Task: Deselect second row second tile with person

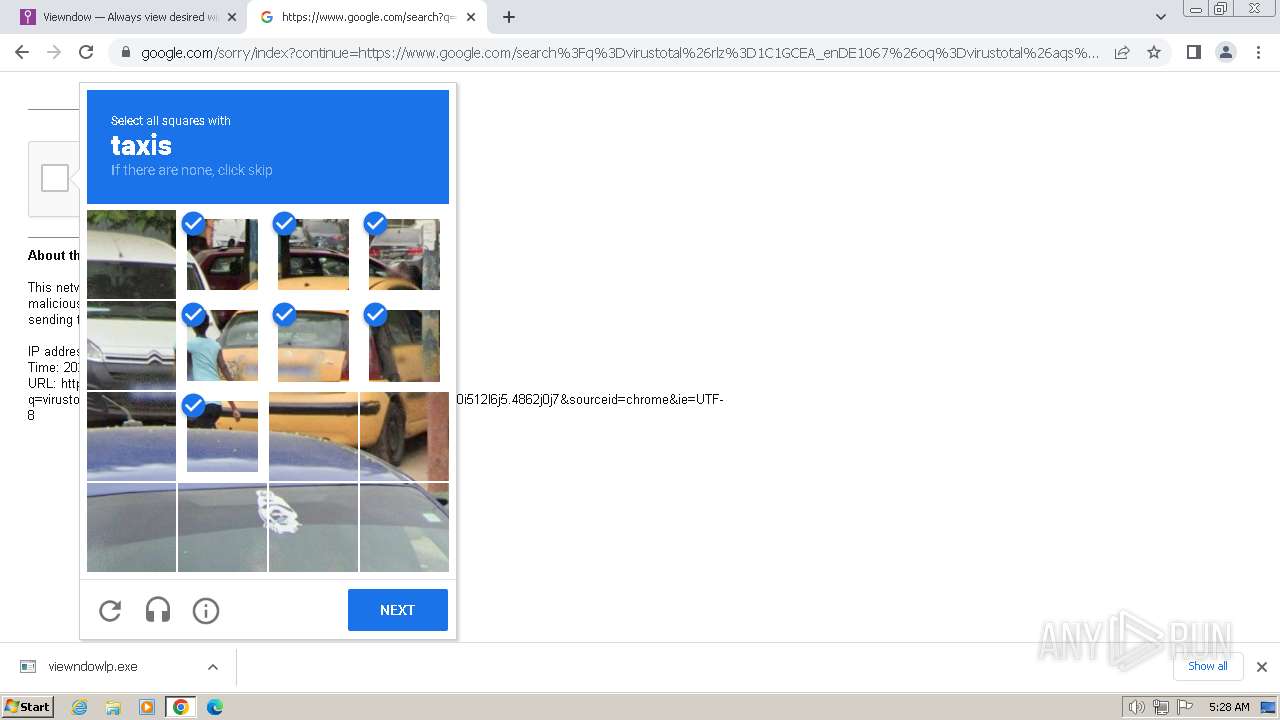Action: 222,345
